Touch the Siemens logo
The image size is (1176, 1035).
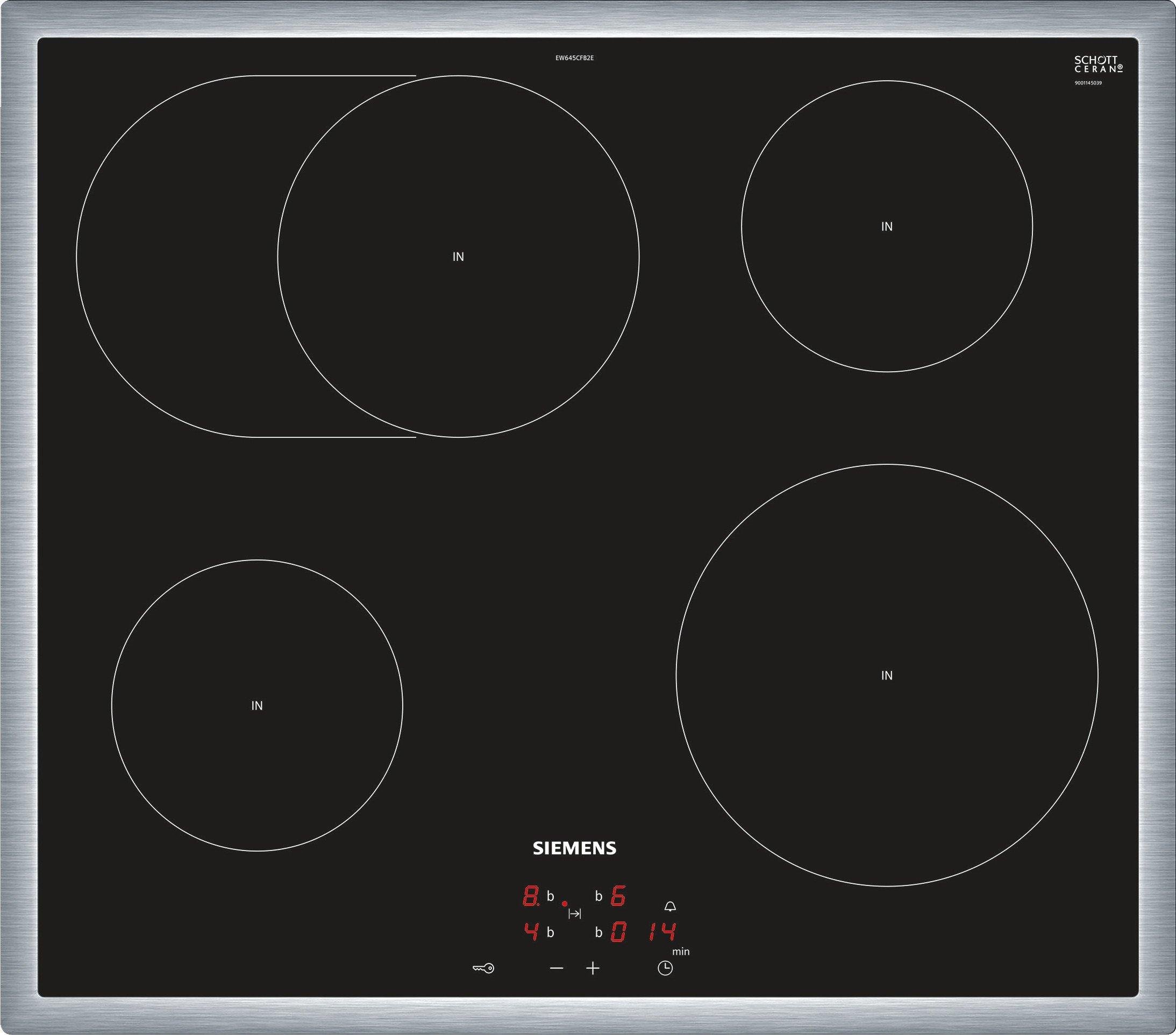[x=574, y=848]
